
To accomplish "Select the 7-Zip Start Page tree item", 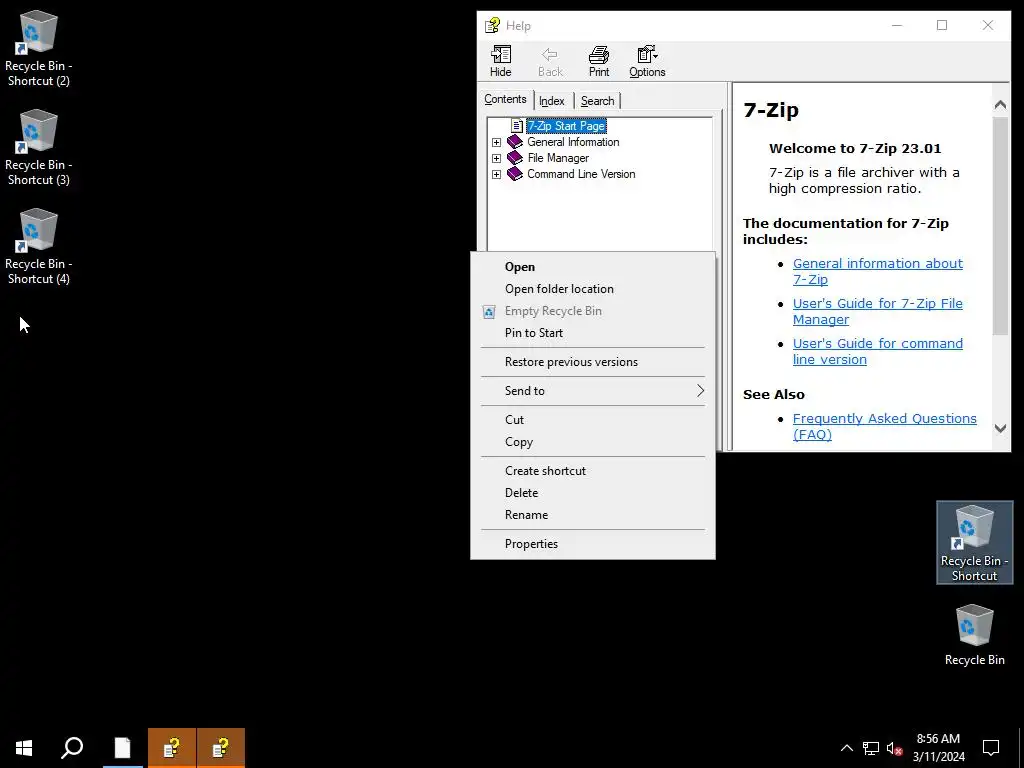I will tap(566, 125).
